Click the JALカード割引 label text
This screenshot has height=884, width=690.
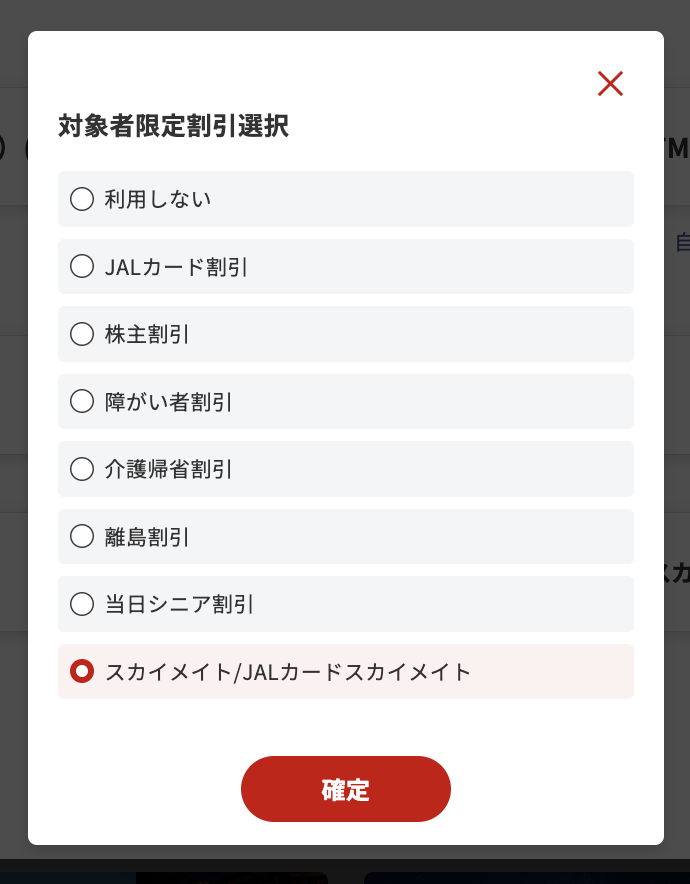[x=176, y=267]
